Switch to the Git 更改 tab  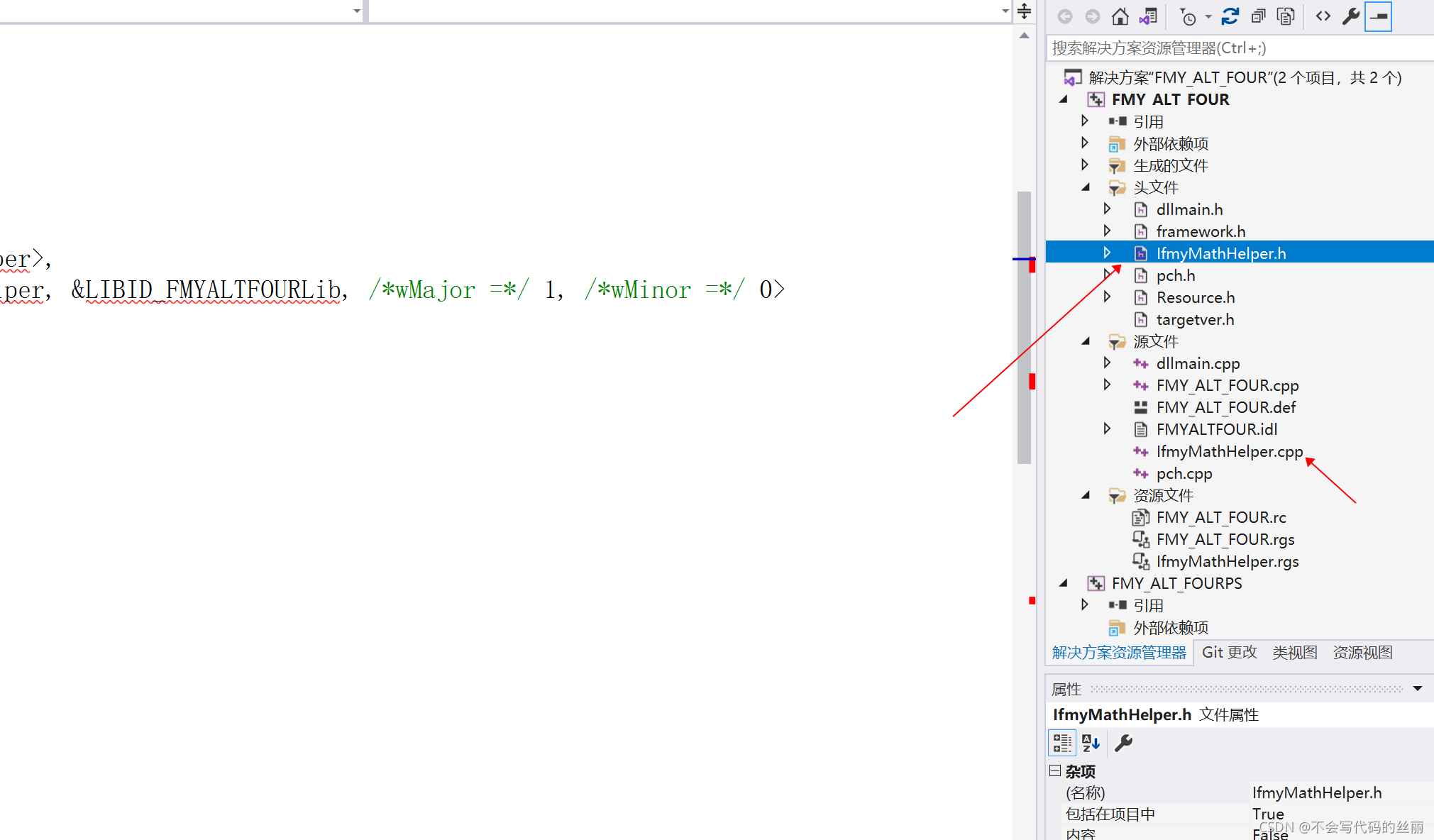click(x=1229, y=653)
